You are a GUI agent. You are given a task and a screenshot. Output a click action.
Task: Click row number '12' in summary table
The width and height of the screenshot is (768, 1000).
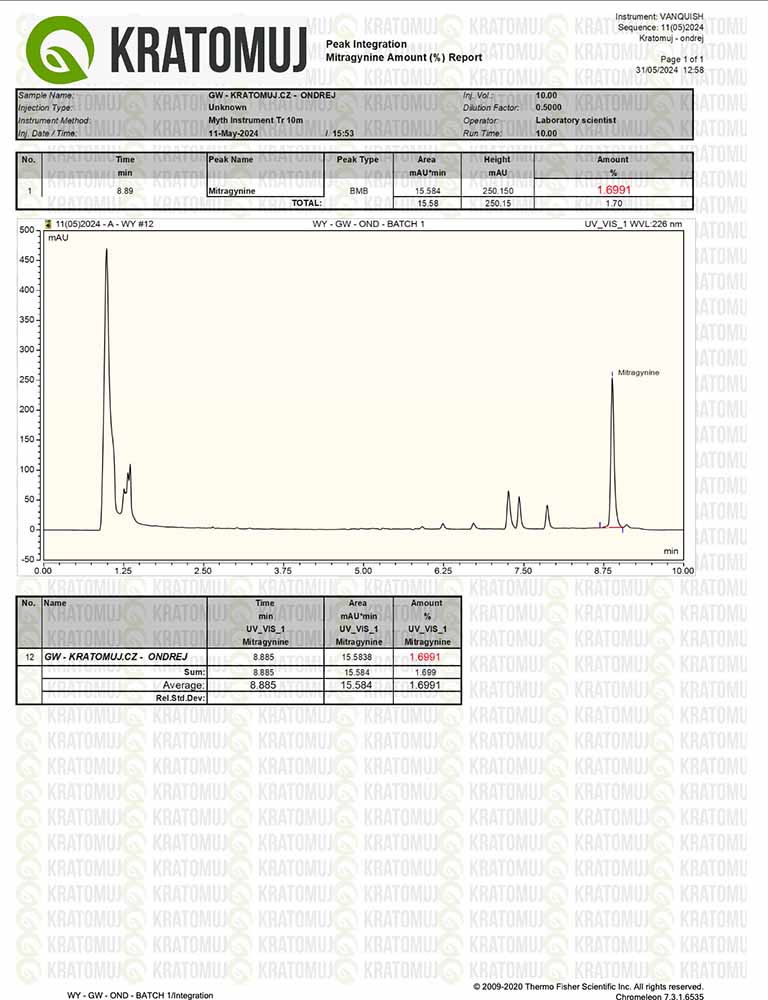pos(29,657)
